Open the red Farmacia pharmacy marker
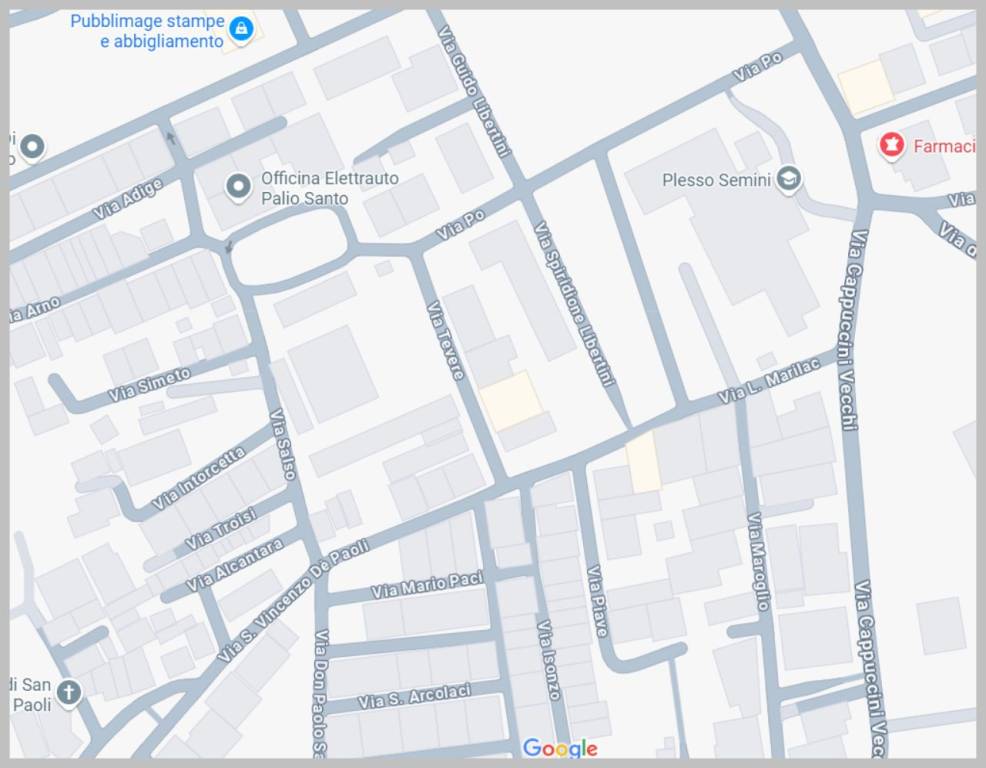986x768 pixels. coord(890,146)
